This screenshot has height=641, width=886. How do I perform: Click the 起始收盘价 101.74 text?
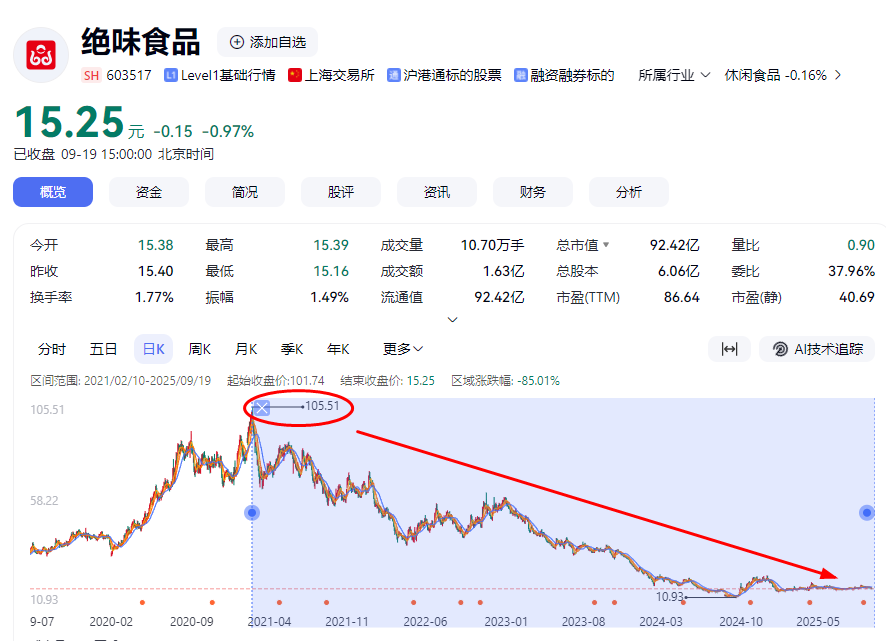[x=276, y=381]
